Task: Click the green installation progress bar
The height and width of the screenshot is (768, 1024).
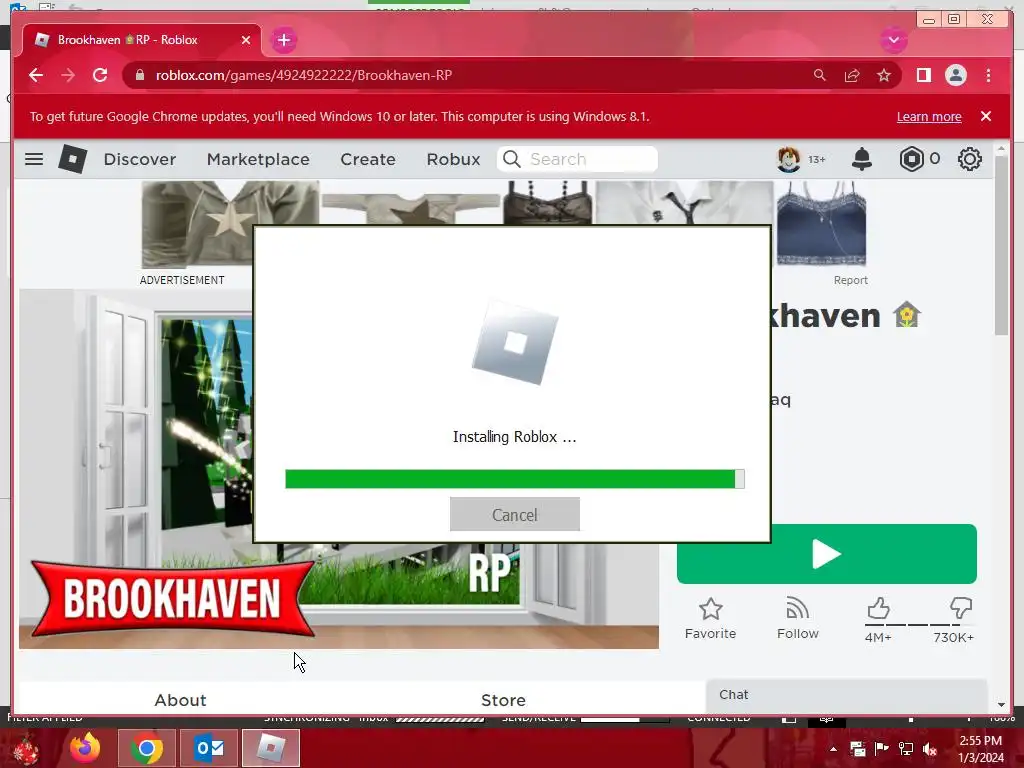Action: pos(515,479)
